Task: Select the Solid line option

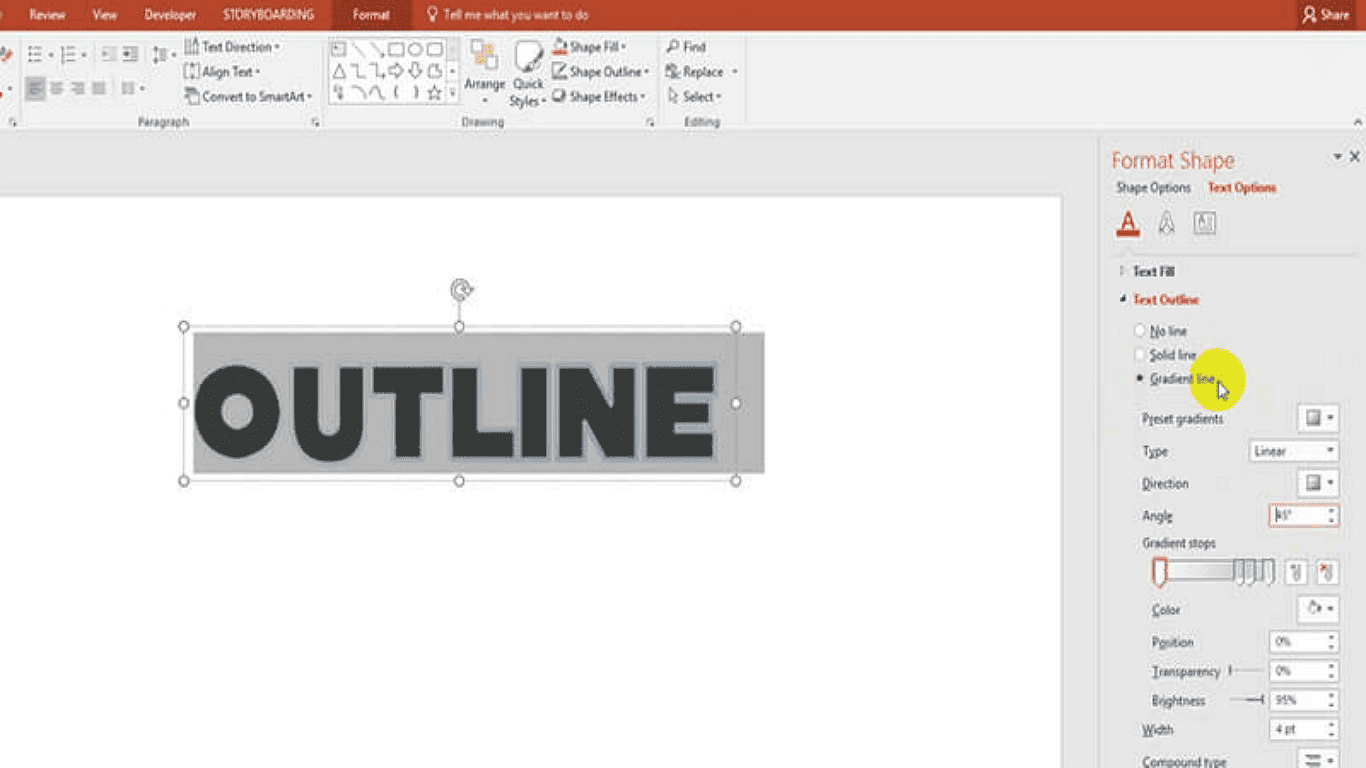Action: 1165,355
